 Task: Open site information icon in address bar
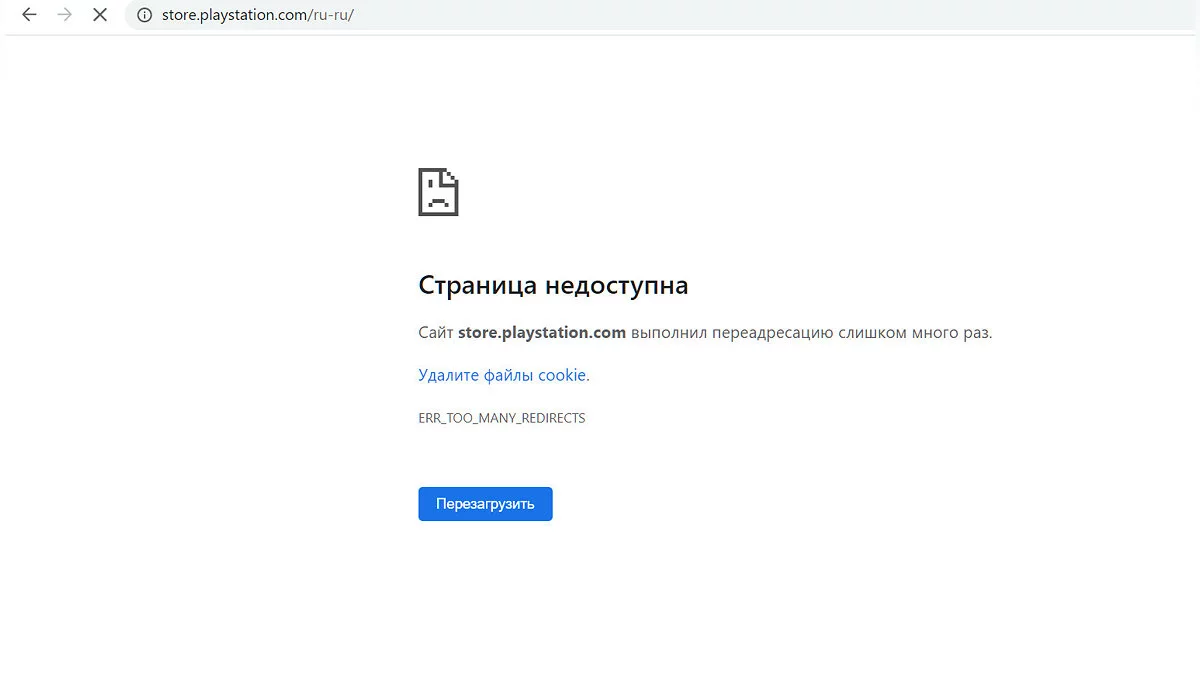click(144, 15)
